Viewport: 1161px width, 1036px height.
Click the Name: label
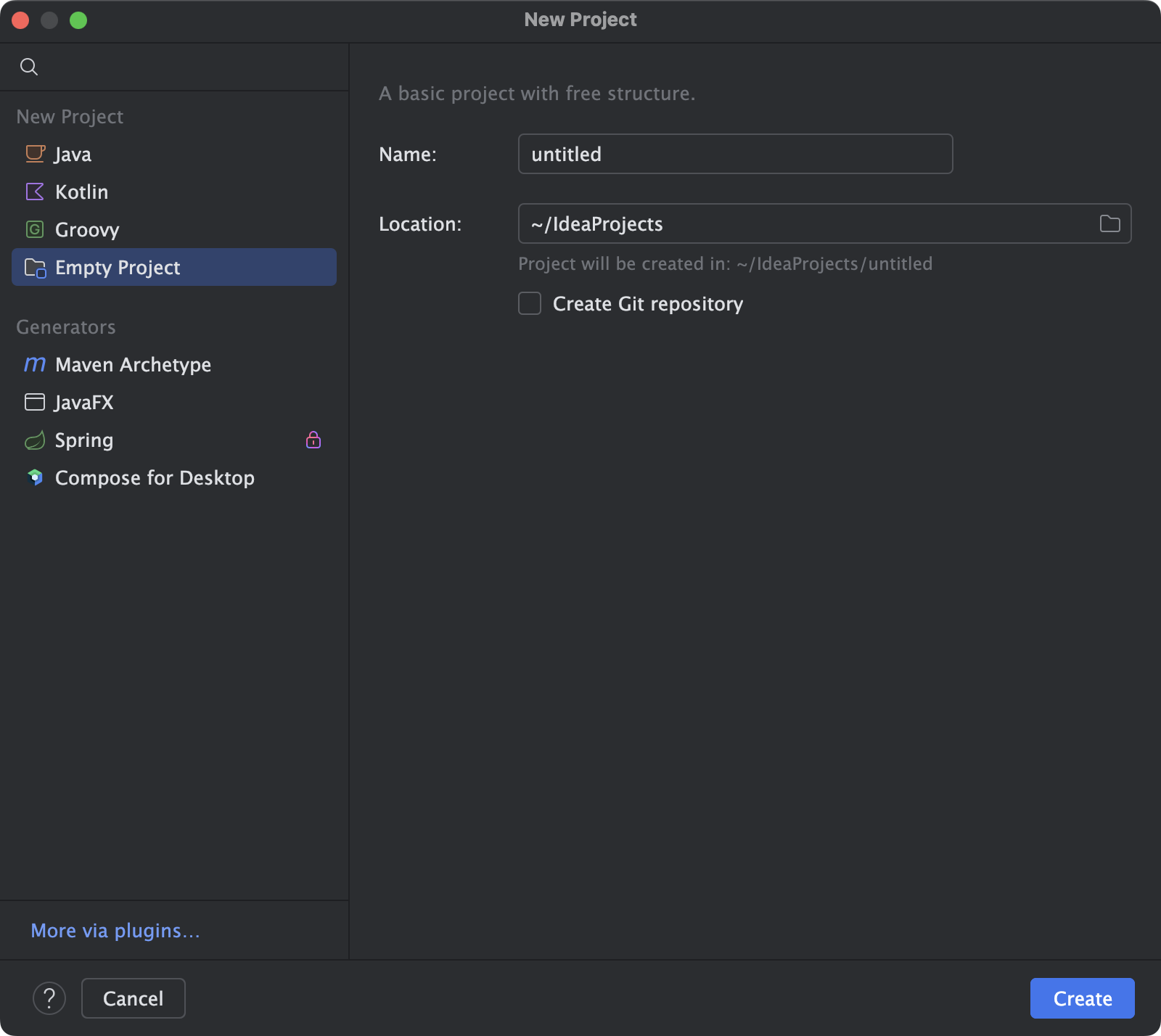[x=408, y=155]
